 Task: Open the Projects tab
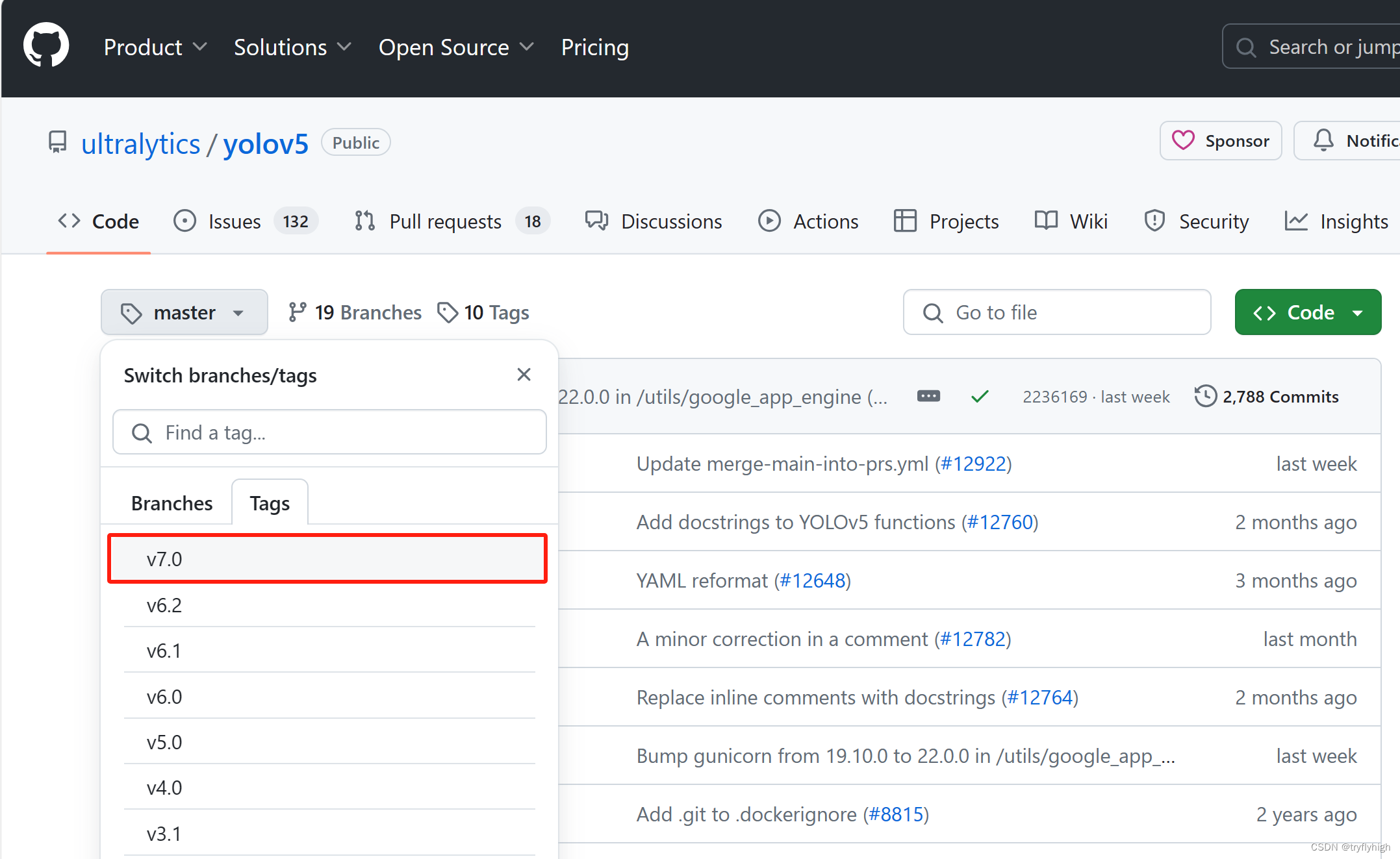[946, 221]
